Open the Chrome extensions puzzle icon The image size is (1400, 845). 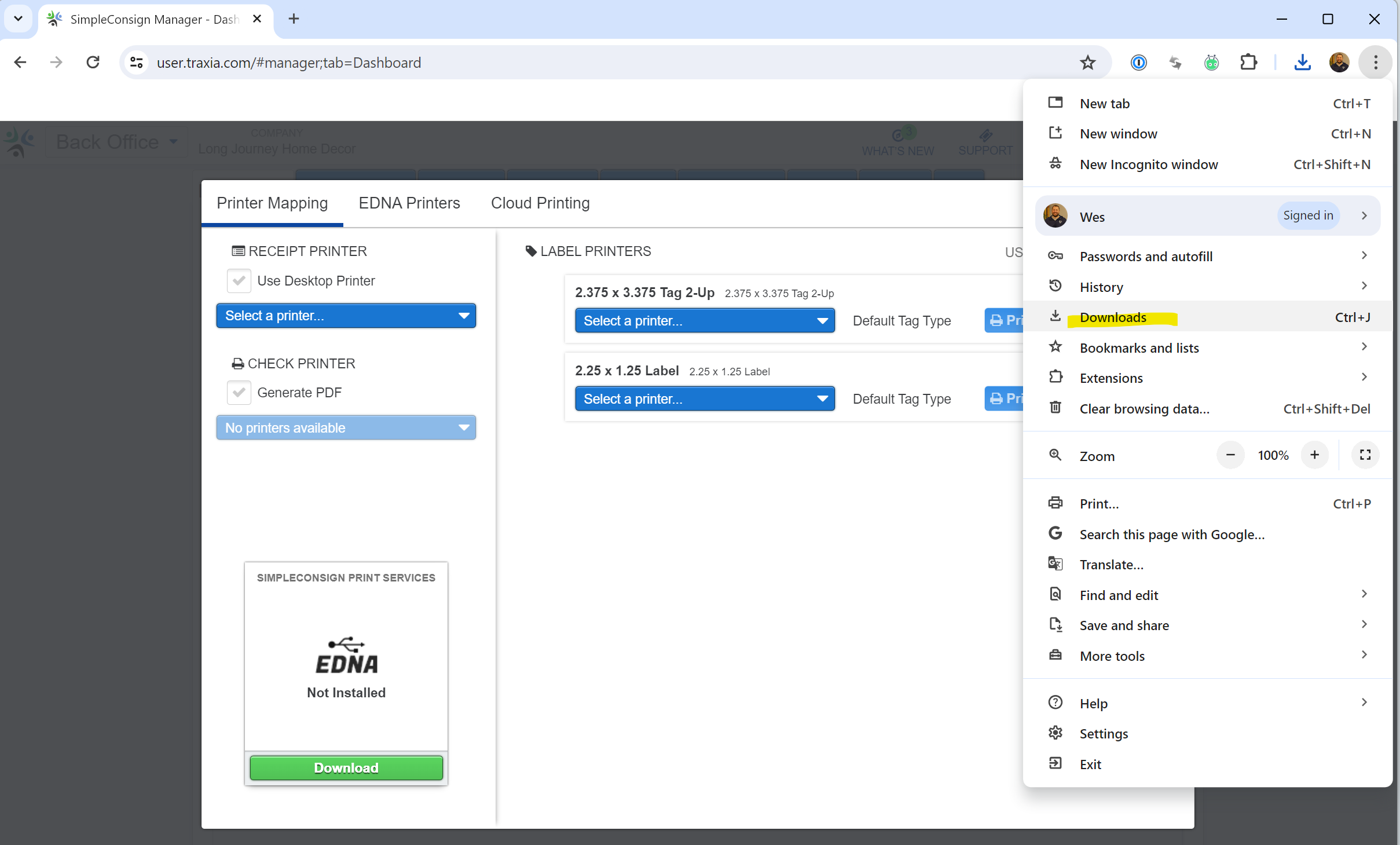1248,63
